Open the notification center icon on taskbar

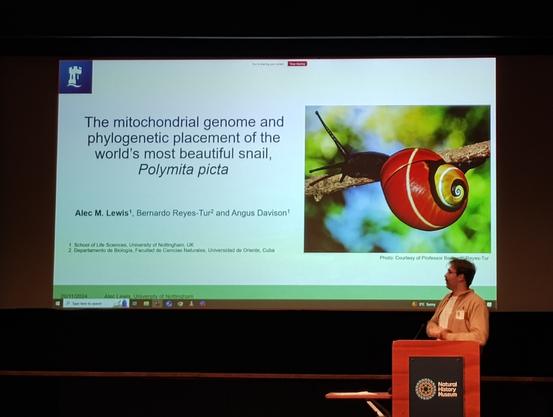click(490, 304)
